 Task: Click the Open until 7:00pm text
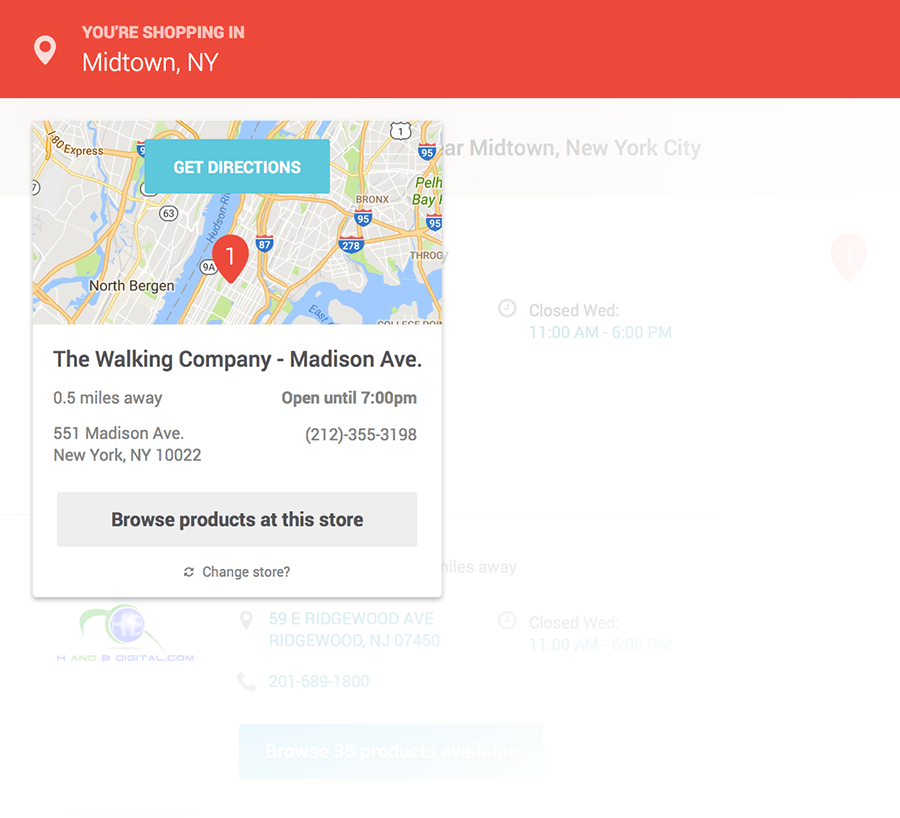coord(349,398)
